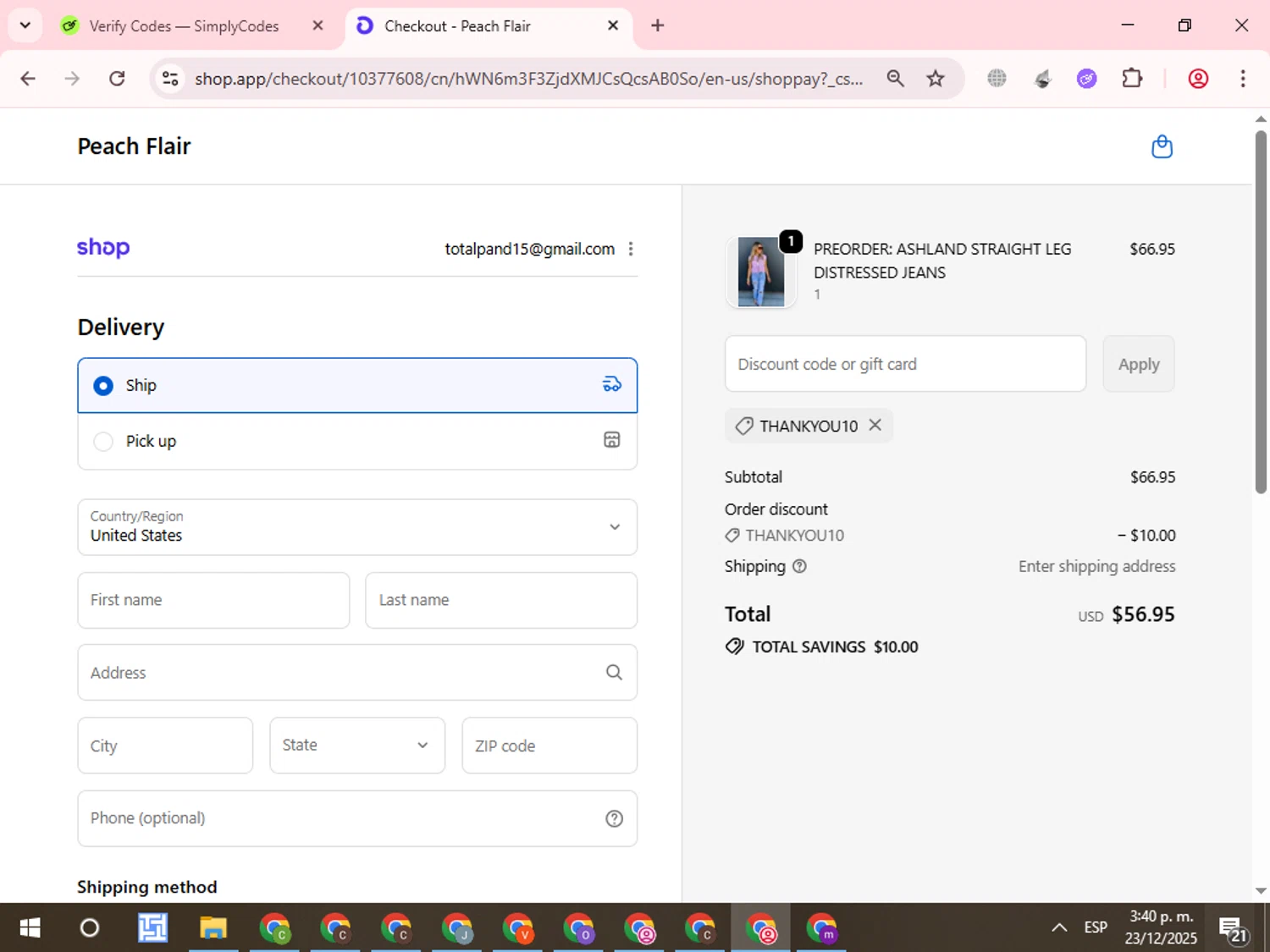The image size is (1270, 952).
Task: Open the Extensions puzzle icon
Action: coord(1132,79)
